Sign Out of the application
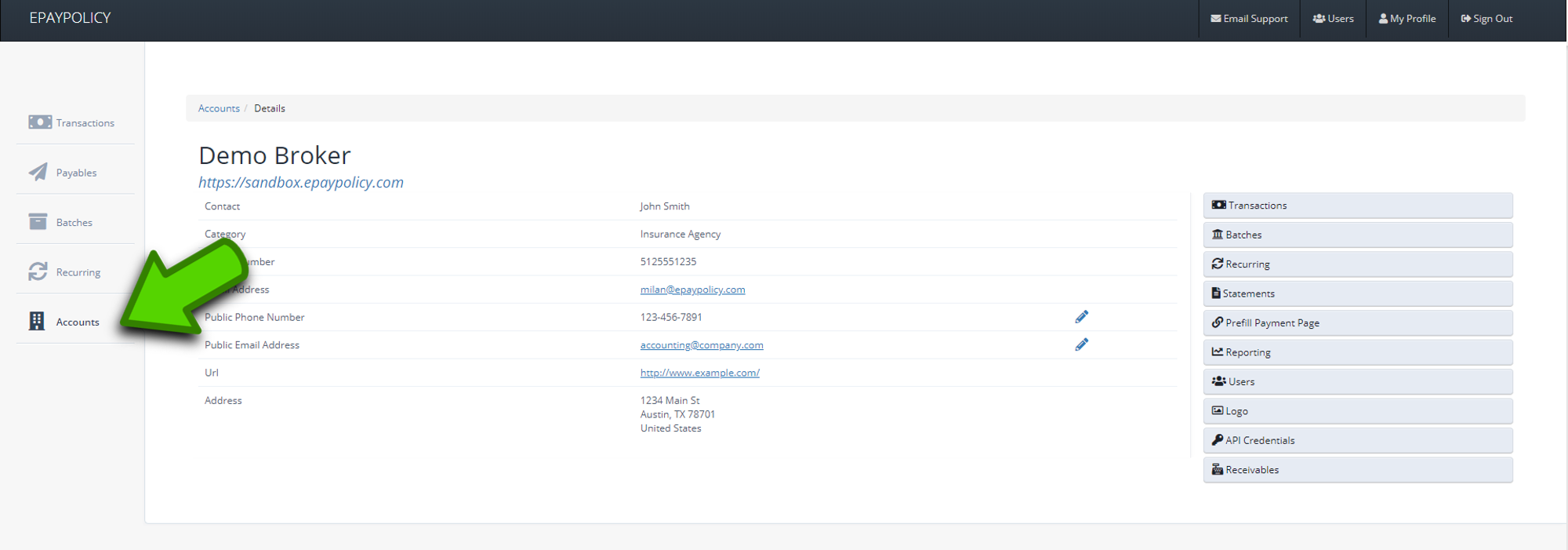 click(1487, 19)
